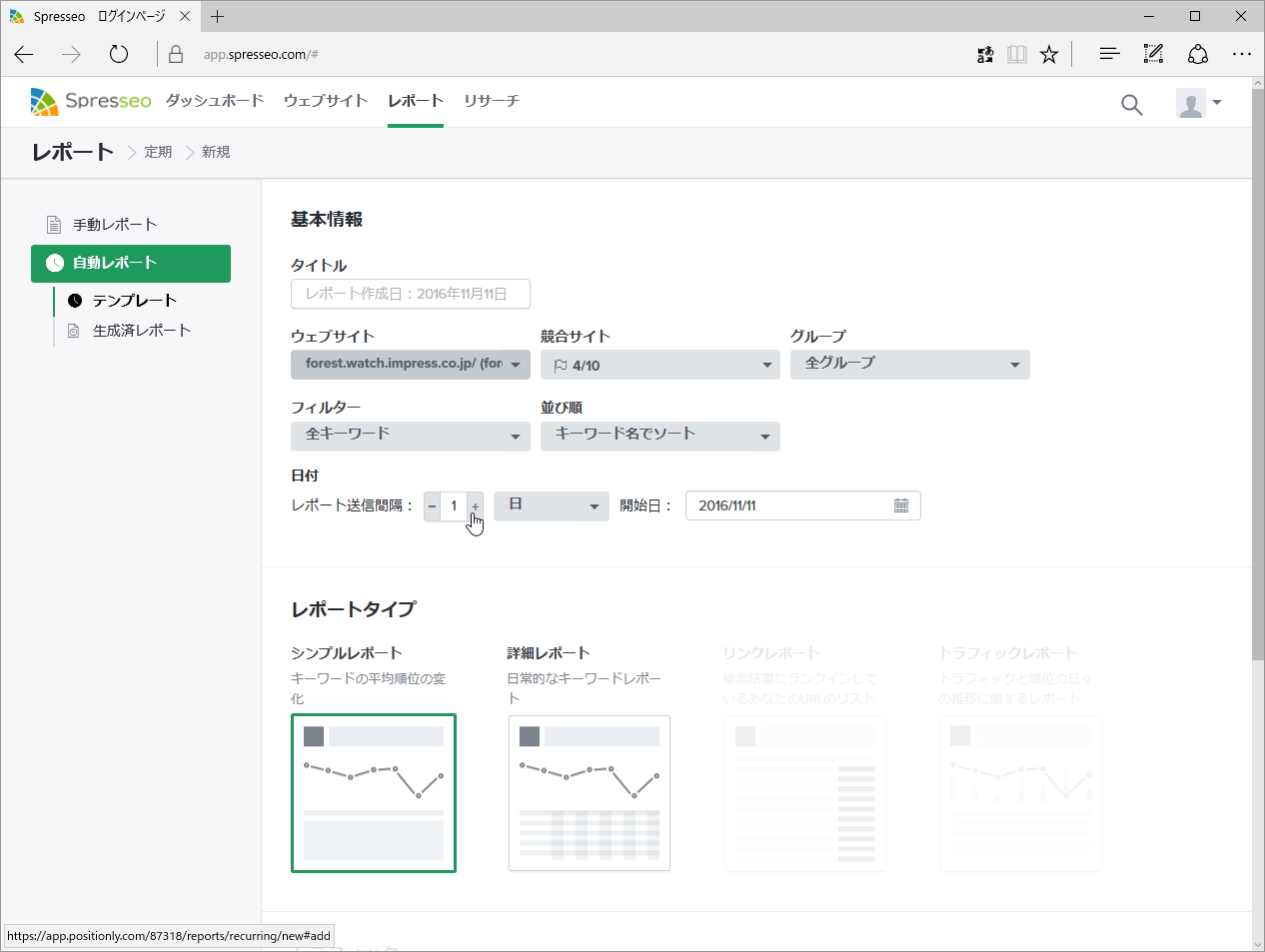Viewport: 1265px width, 952px height.
Task: Increase report interval with plus
Action: pyautogui.click(x=476, y=506)
